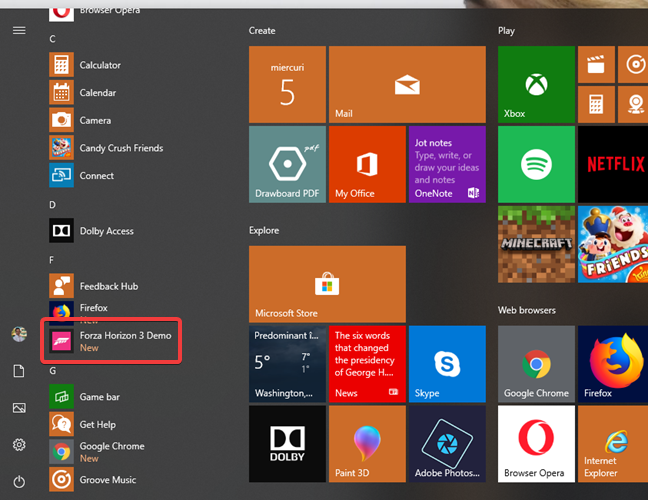Launch the Google Chrome tile

[x=536, y=364]
